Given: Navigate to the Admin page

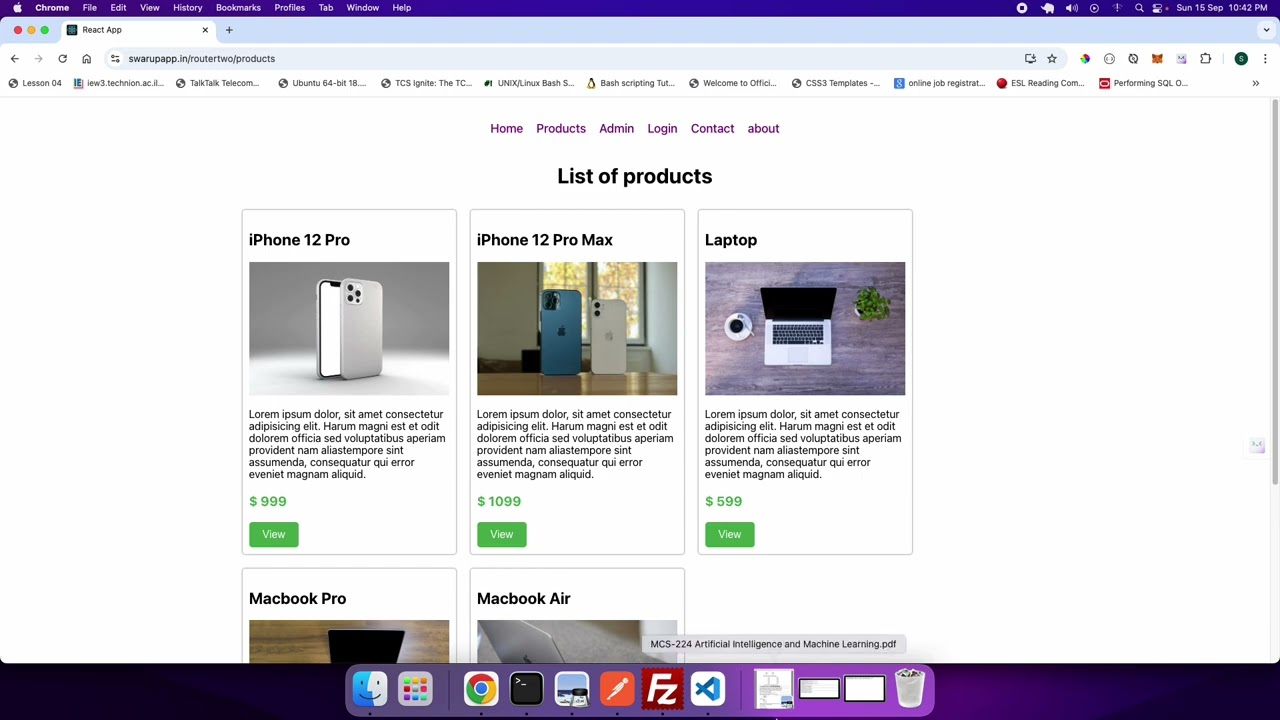Looking at the screenshot, I should 616,129.
